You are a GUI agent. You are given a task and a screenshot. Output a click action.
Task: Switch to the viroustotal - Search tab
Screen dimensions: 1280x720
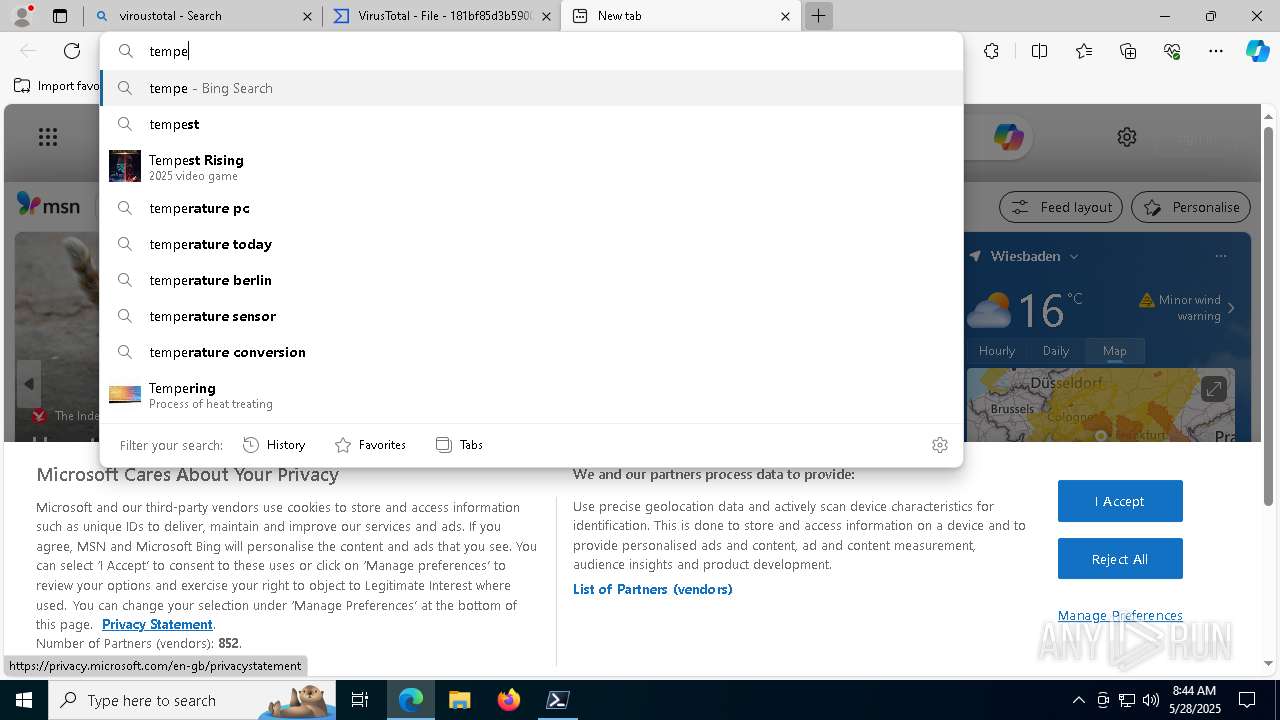click(x=203, y=16)
